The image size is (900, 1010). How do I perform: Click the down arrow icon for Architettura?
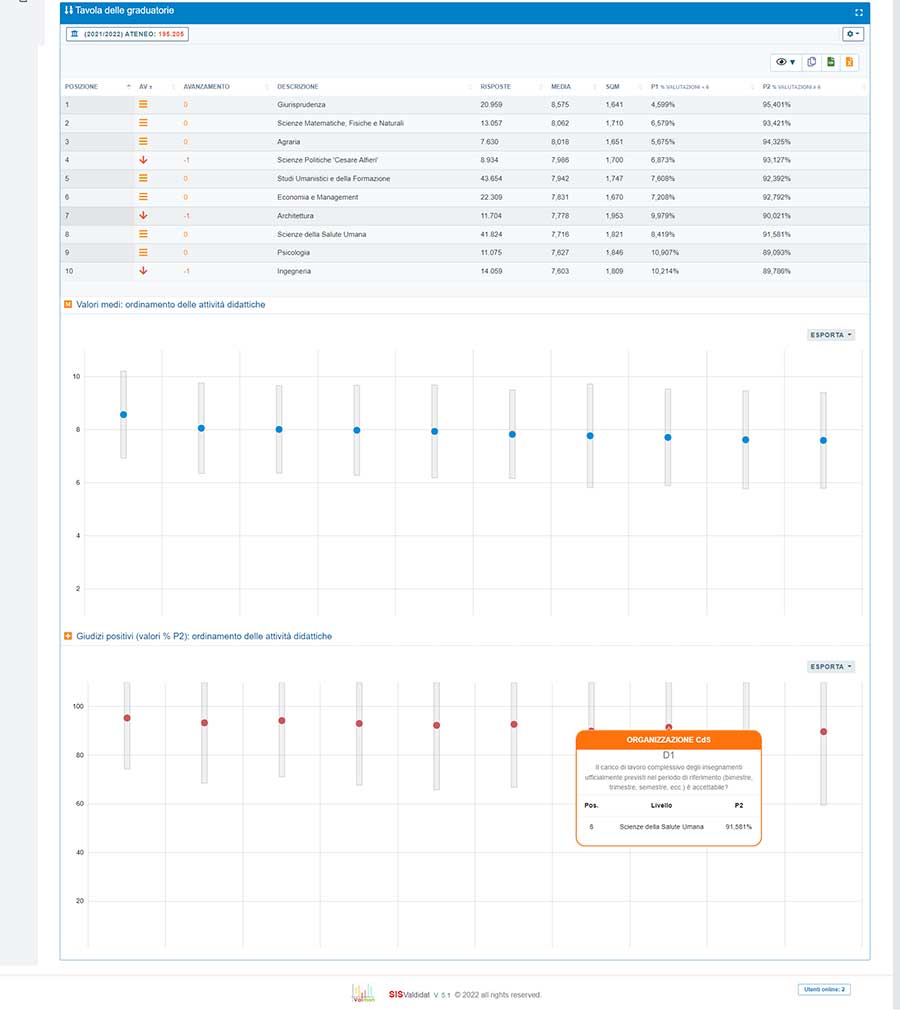(x=143, y=215)
